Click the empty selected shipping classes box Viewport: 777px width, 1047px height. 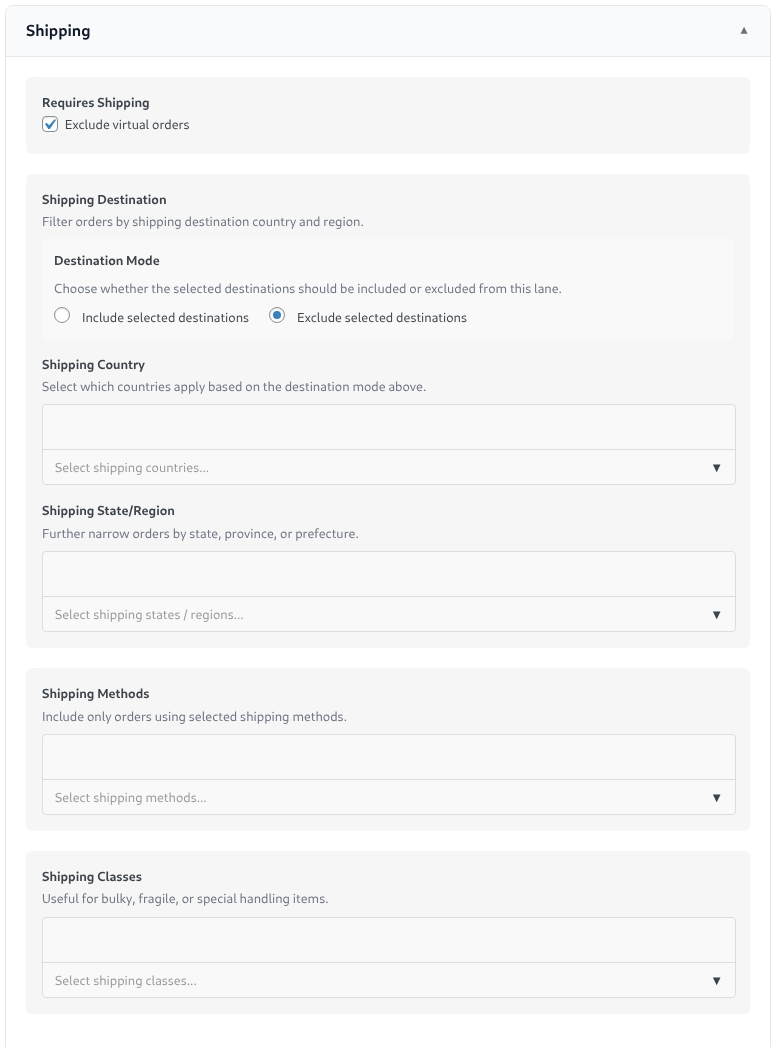pos(388,941)
